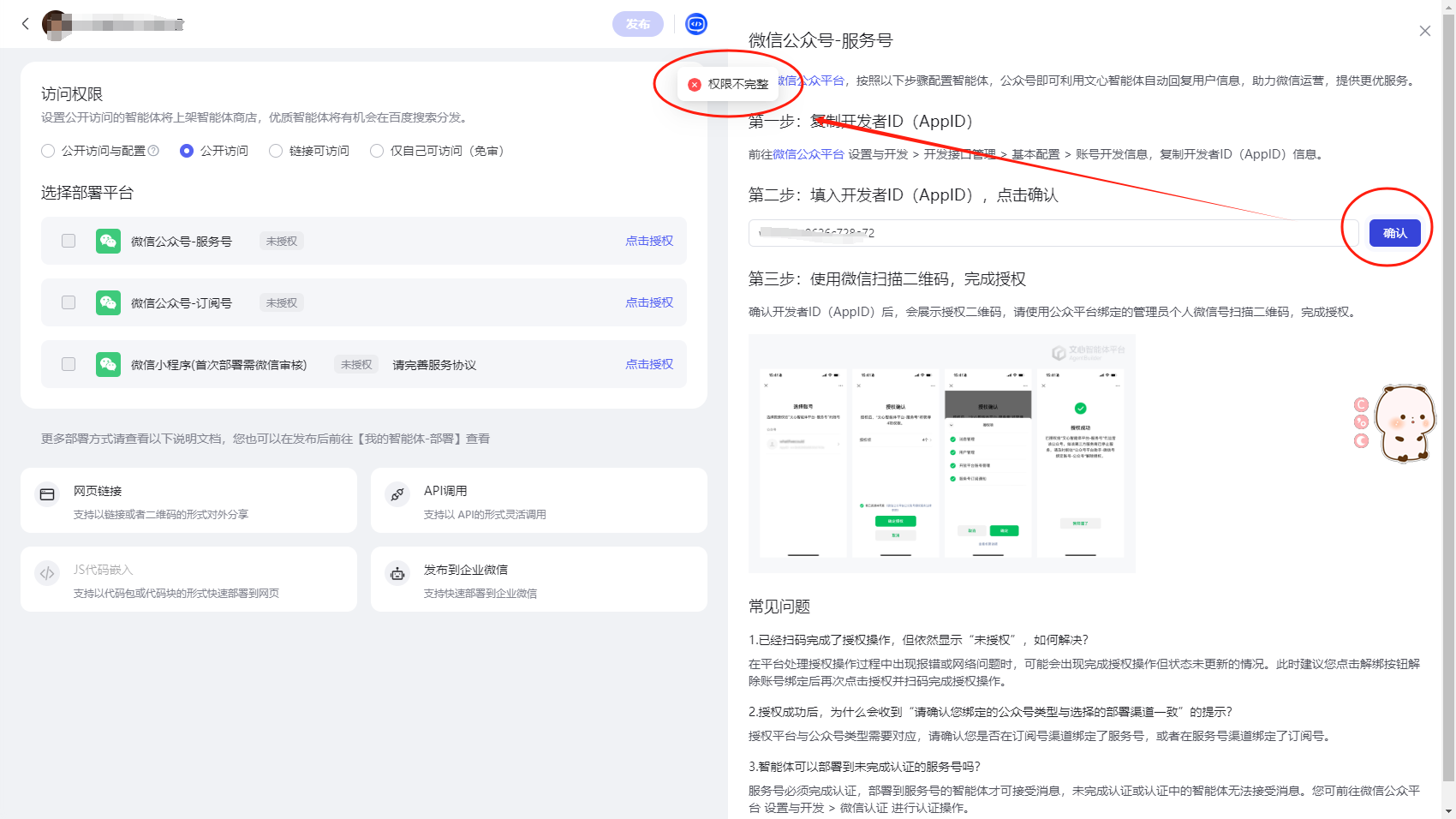Image resolution: width=1456 pixels, height=819 pixels.
Task: Click the floating panda mascot
Action: (1405, 423)
